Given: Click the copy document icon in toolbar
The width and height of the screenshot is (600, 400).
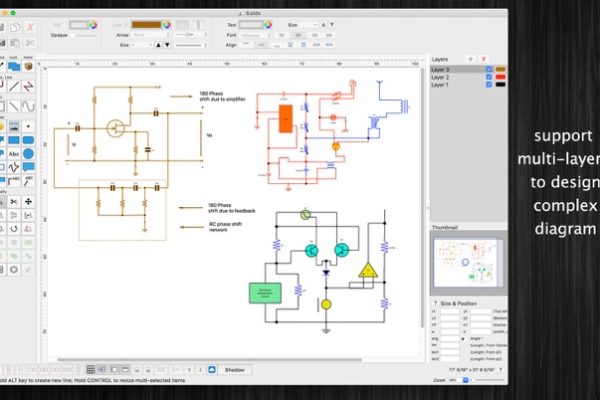Looking at the screenshot, I should [x=15, y=27].
